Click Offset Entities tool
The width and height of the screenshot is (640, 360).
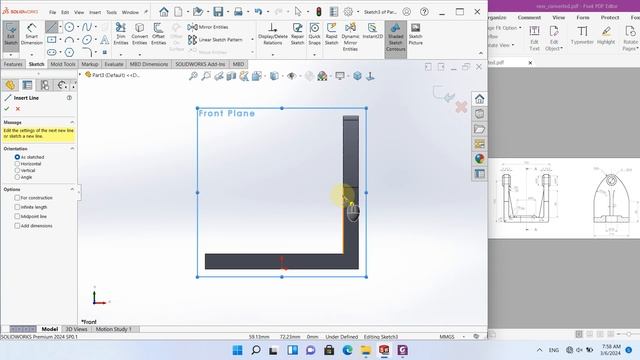(x=158, y=34)
